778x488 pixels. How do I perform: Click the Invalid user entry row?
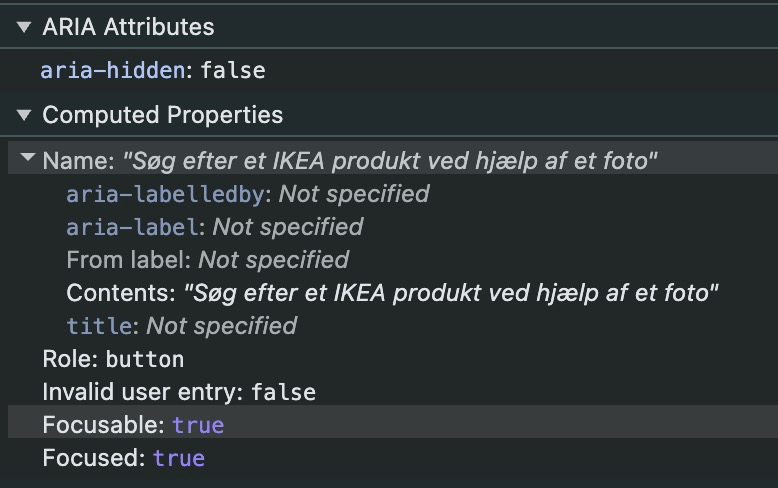(179, 392)
